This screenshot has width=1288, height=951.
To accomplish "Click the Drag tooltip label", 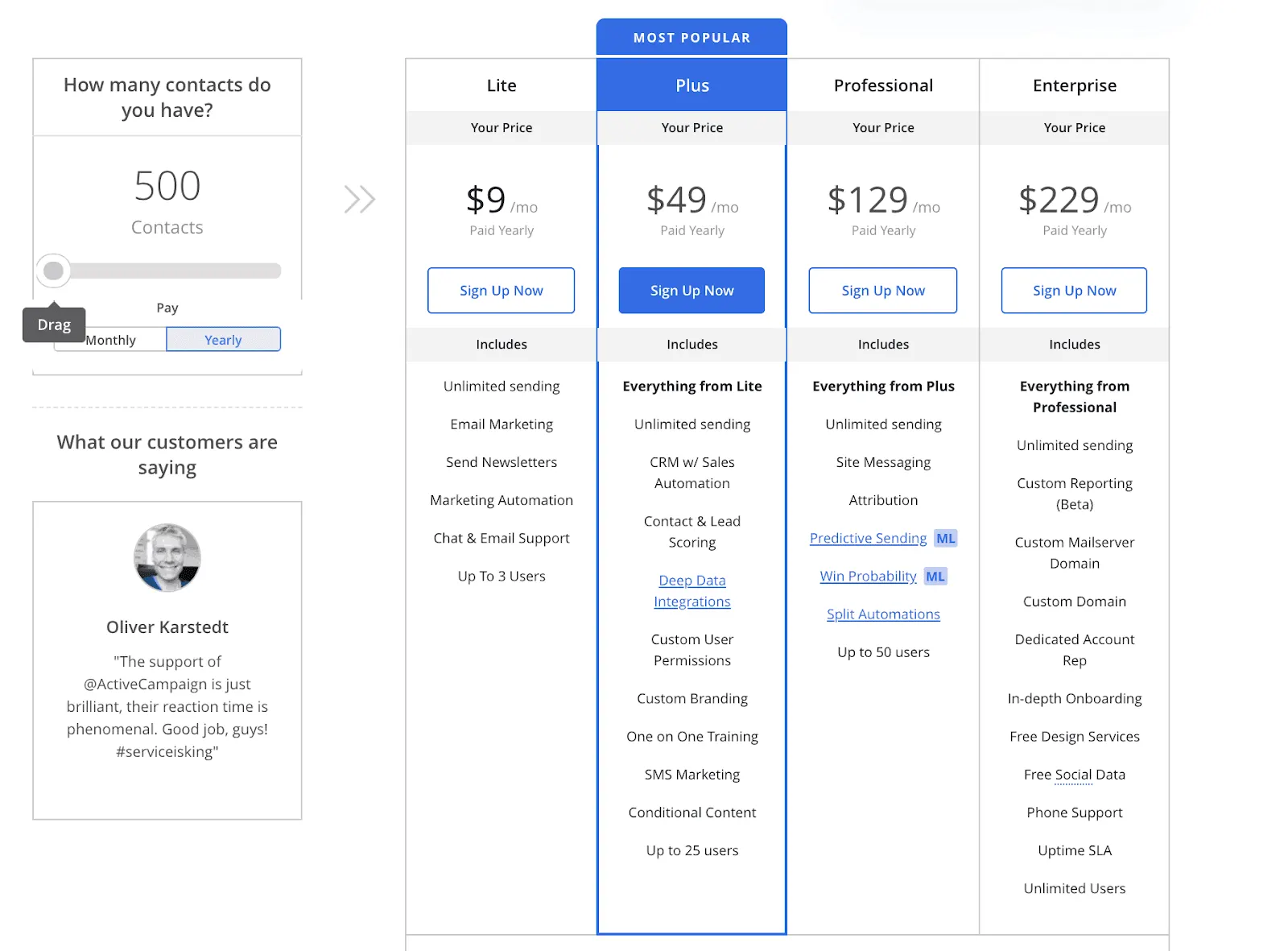I will point(54,325).
